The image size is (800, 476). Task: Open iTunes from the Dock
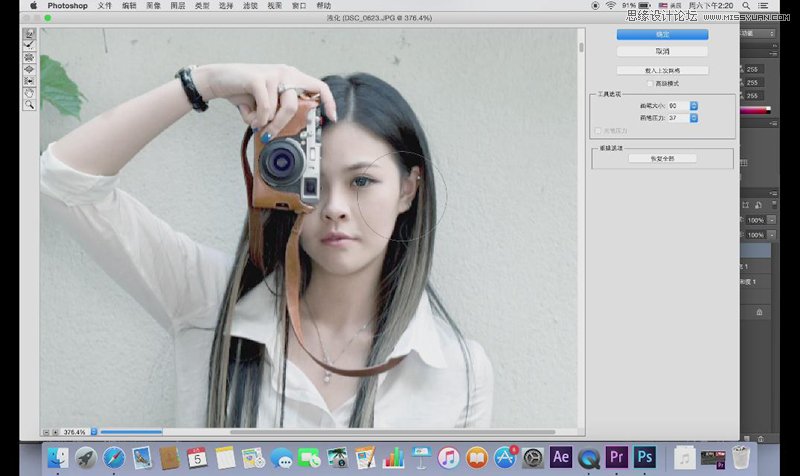(448, 458)
